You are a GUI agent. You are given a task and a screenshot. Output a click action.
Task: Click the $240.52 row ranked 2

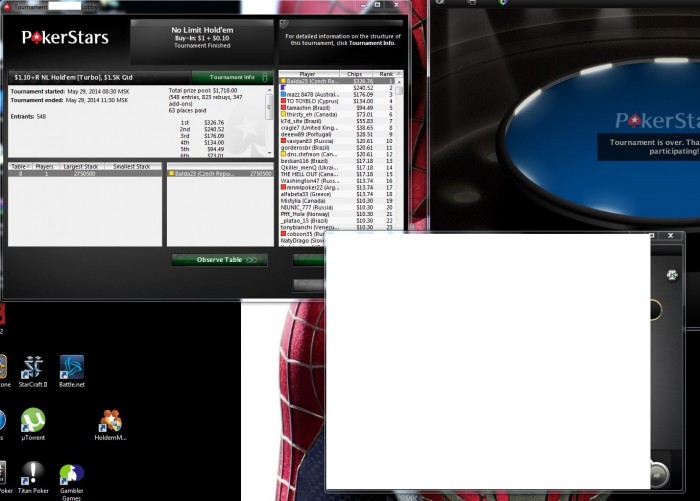coord(337,88)
